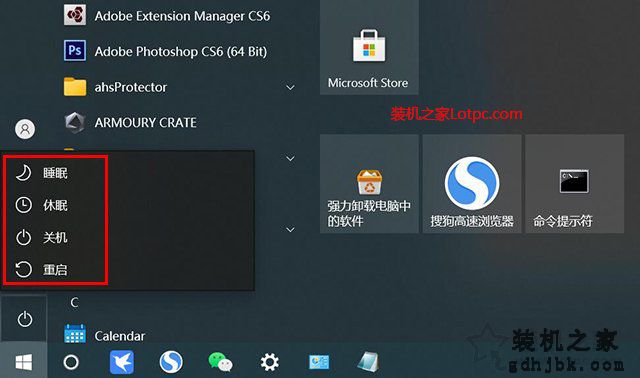Select 睡眠 (Sleep) from power menu
The height and width of the screenshot is (378, 640).
[x=55, y=173]
